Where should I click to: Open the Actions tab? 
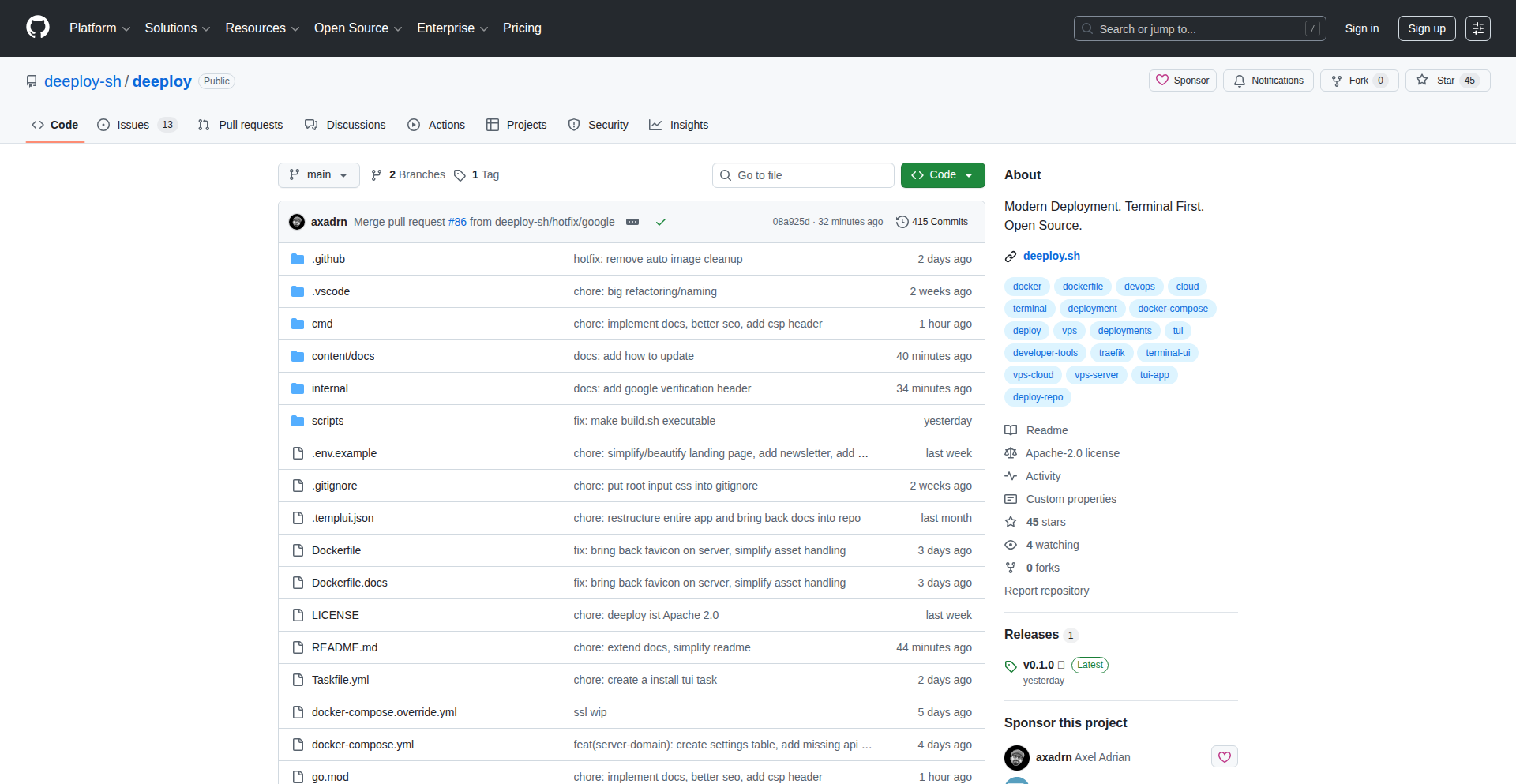tap(436, 125)
